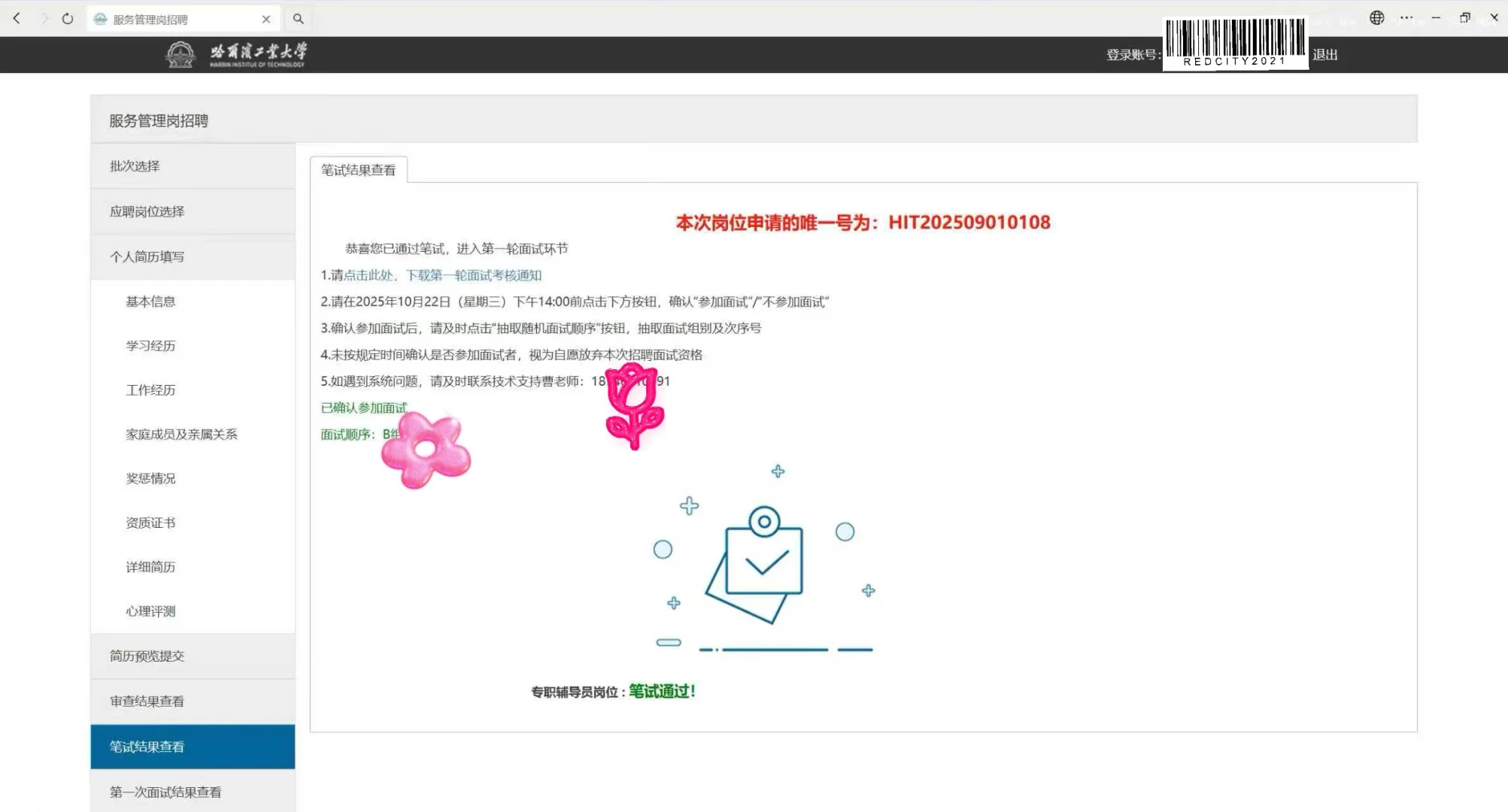This screenshot has height=812, width=1508.
Task: Select the 笔试结果查看 content tab
Action: (x=358, y=170)
